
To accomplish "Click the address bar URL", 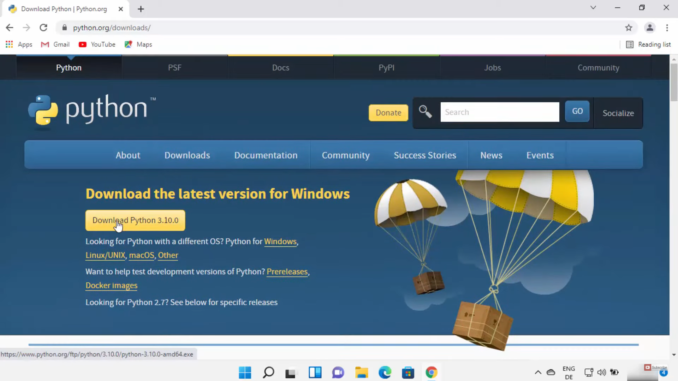I will tap(112, 28).
